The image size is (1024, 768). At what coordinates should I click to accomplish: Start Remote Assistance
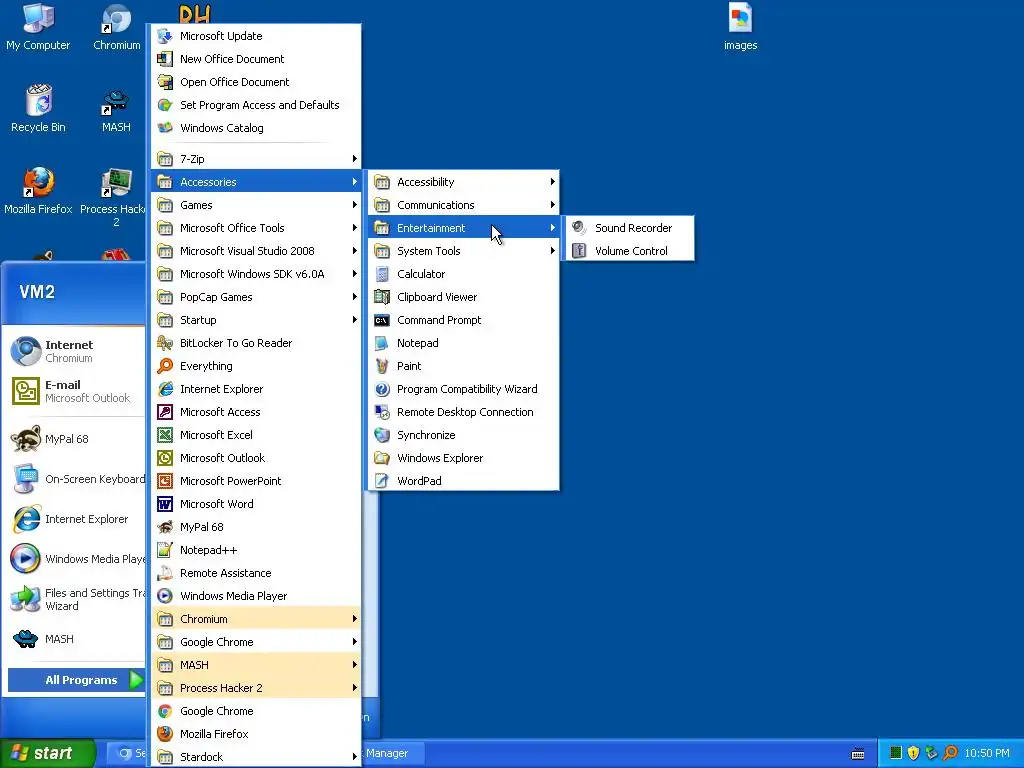256,573
